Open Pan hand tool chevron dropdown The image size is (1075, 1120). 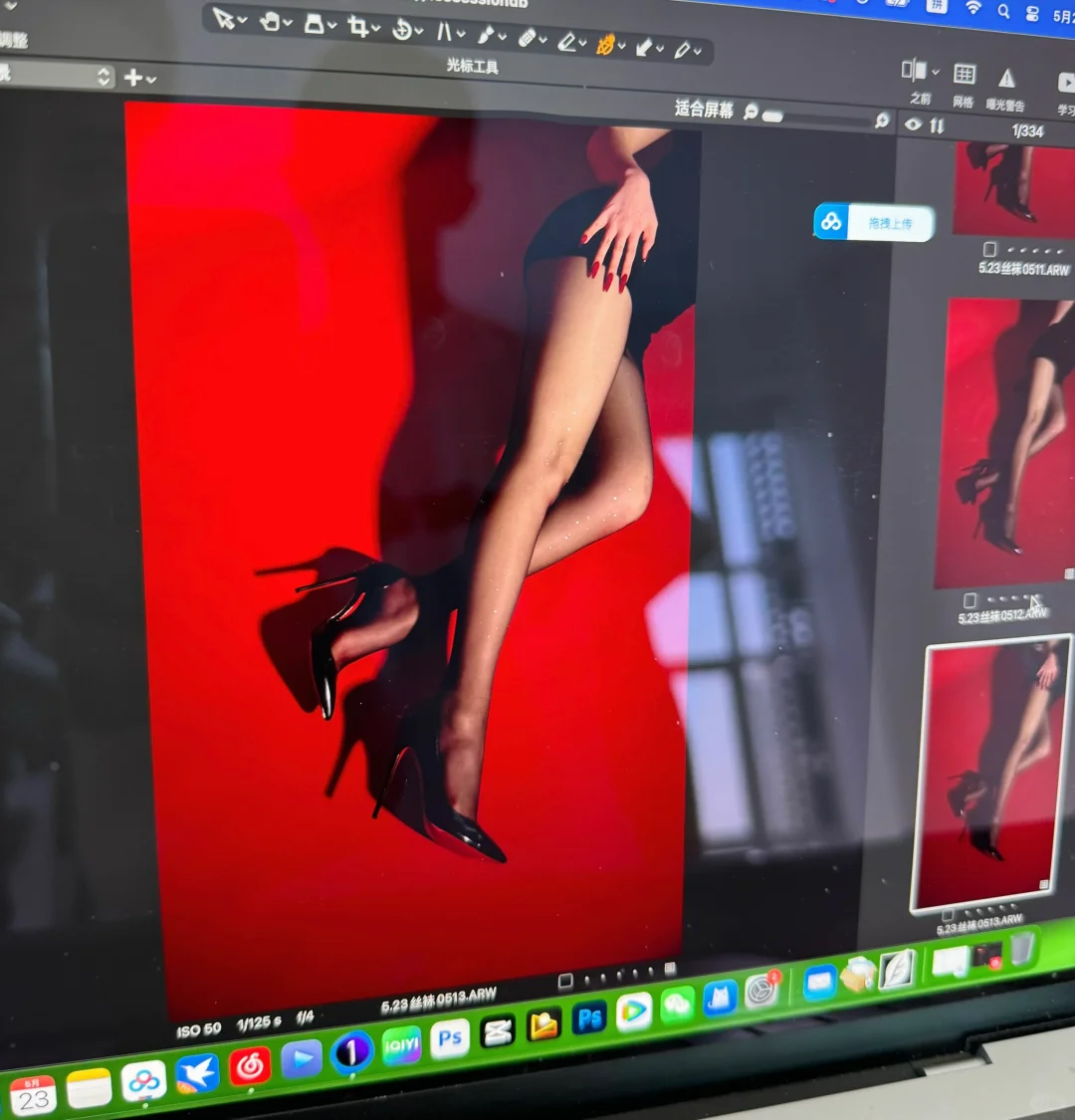(x=288, y=24)
